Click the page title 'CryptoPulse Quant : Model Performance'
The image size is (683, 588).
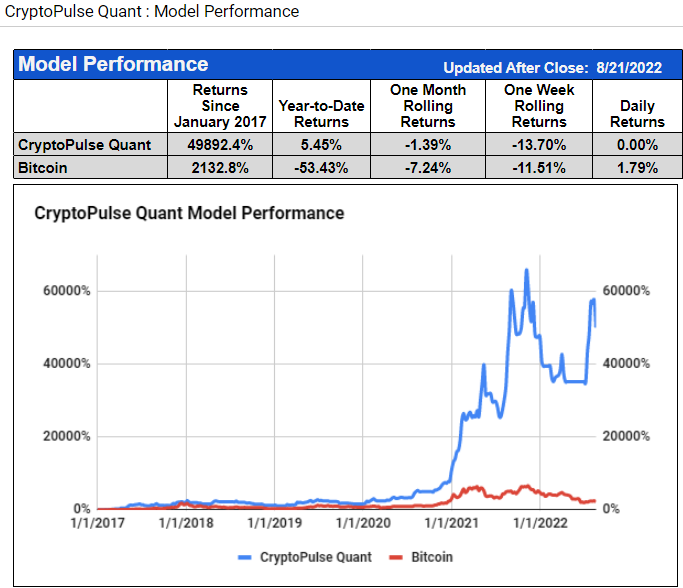[152, 11]
